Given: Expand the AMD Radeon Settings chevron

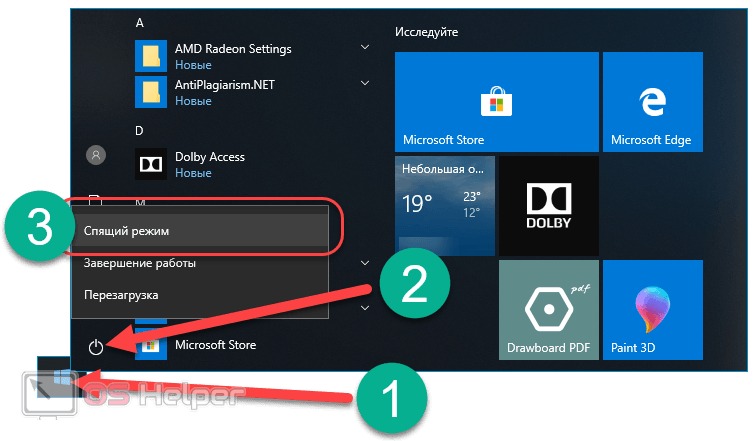Looking at the screenshot, I should coord(365,47).
